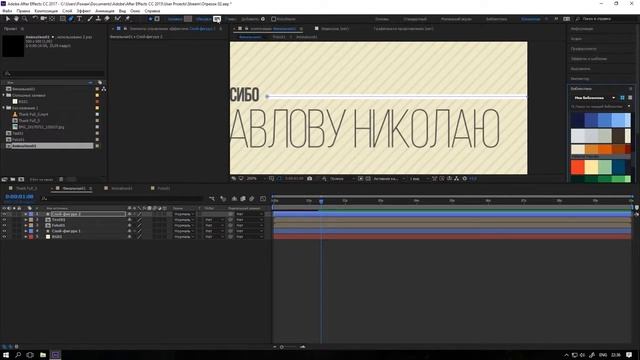
Task: Click the Fill color swatch in toolbar
Action: (x=188, y=19)
